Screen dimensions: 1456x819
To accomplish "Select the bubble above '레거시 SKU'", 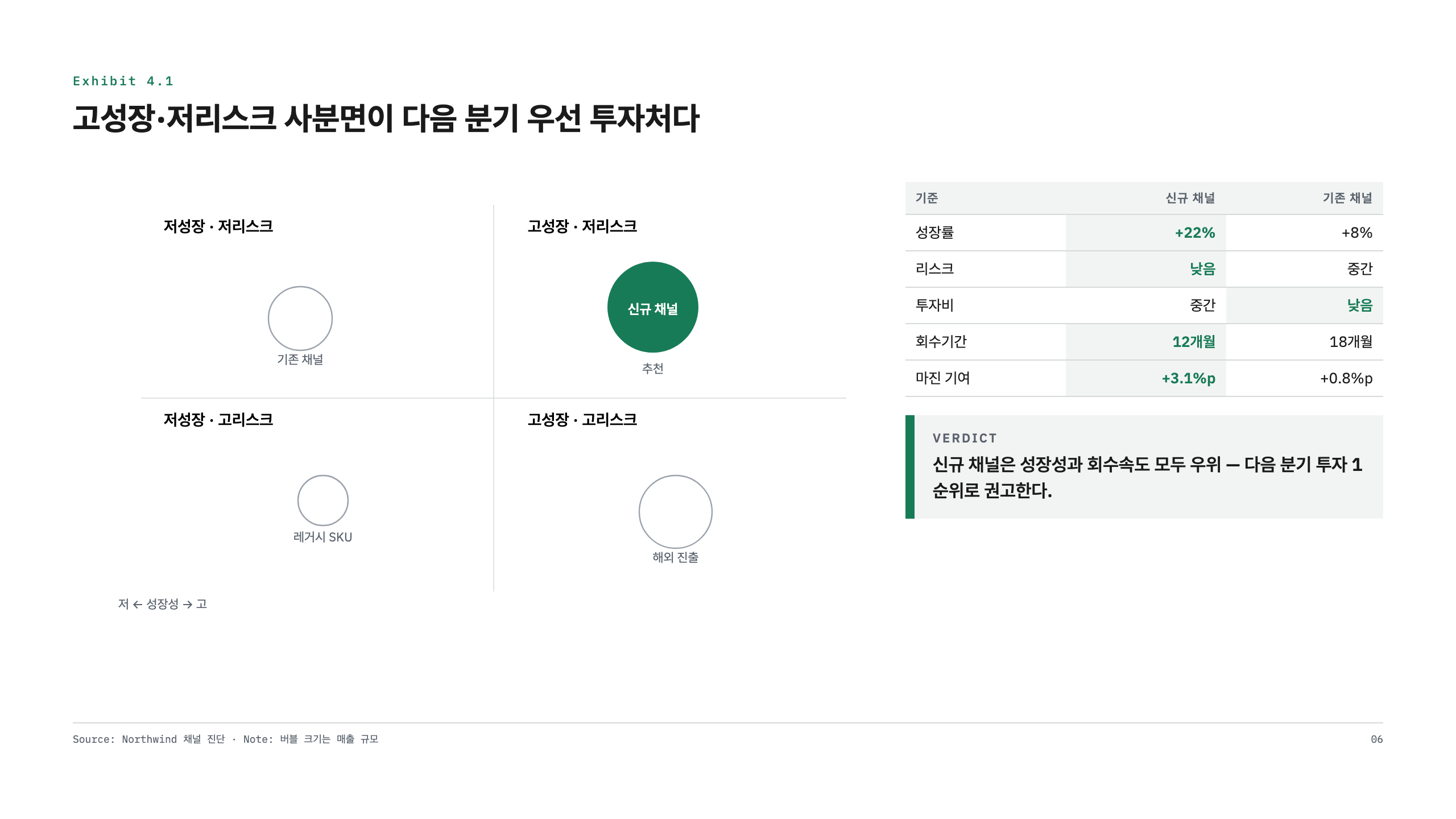I will coord(323,500).
